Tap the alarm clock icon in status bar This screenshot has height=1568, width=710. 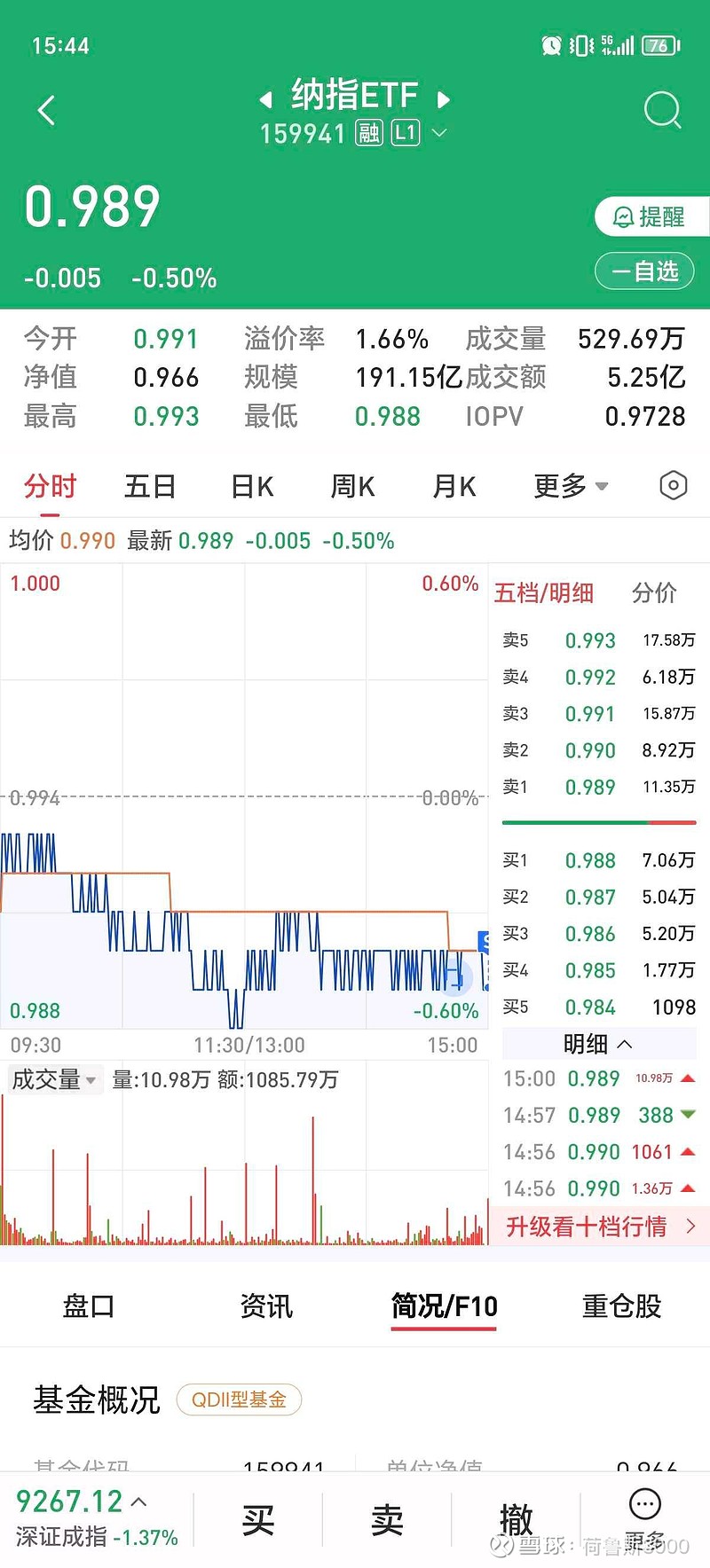click(x=552, y=43)
